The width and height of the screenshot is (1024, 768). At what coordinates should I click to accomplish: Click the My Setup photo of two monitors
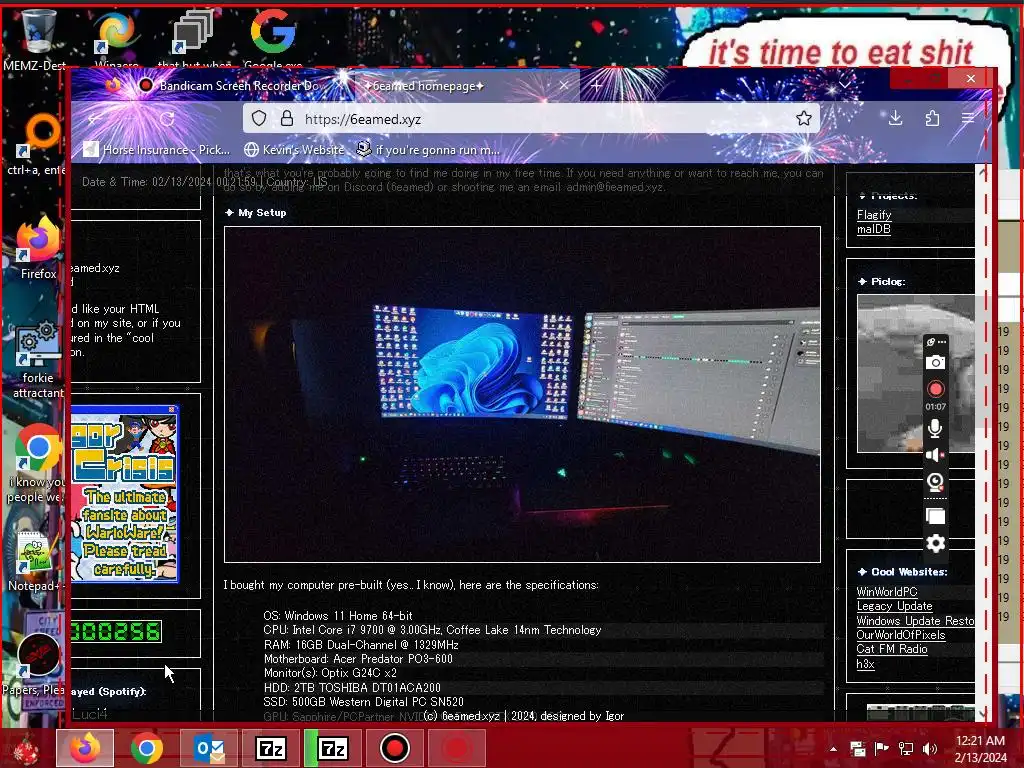(522, 394)
